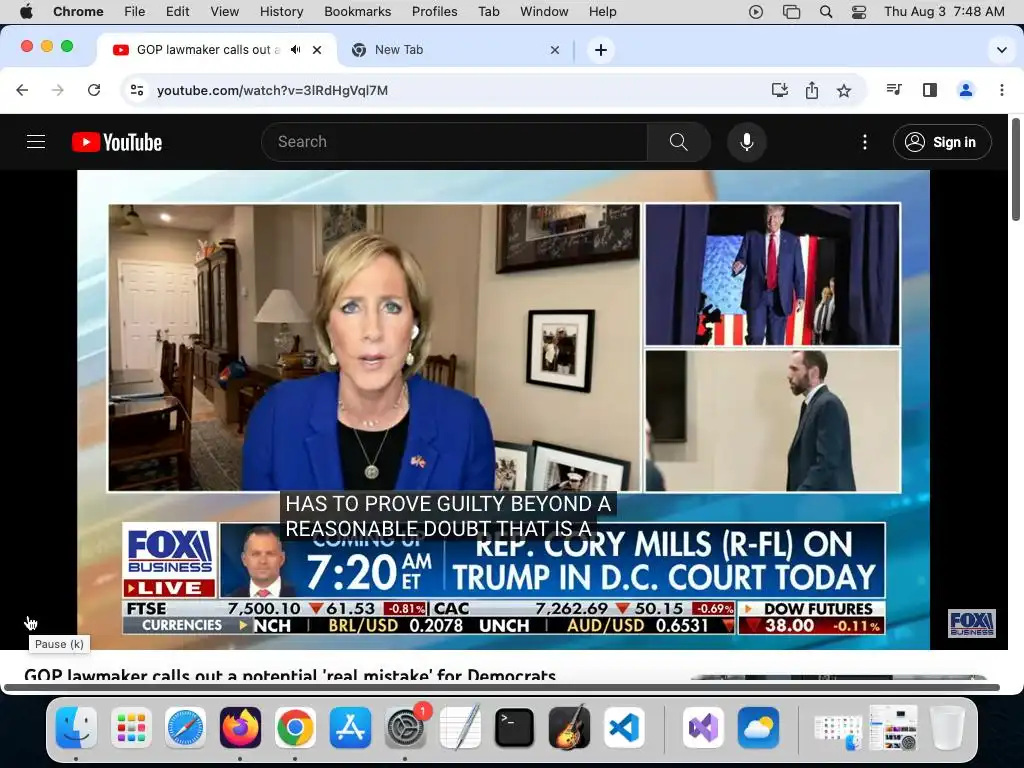
Task: Open the Profiles menu
Action: (x=434, y=12)
